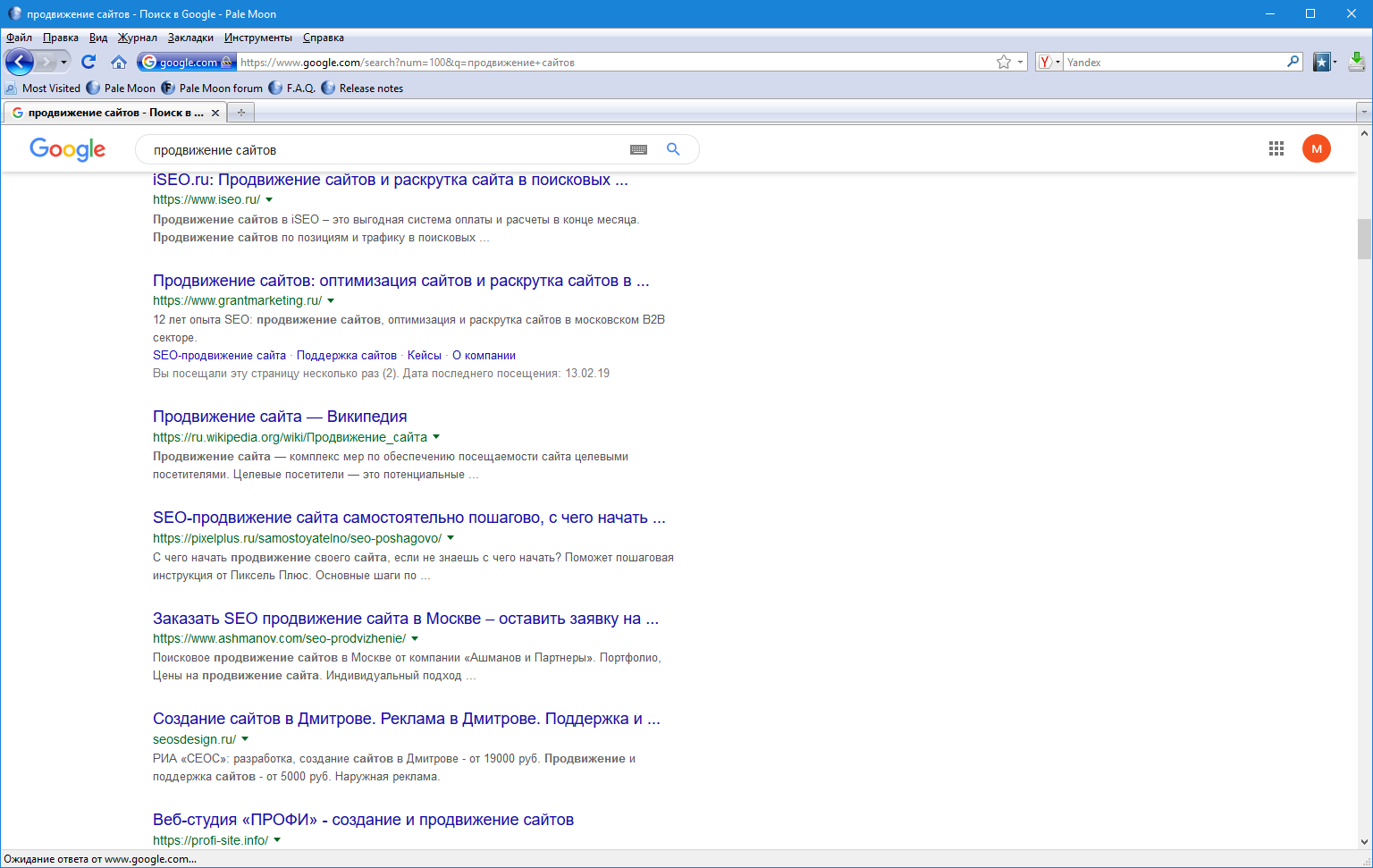This screenshot has height=868, width=1373.
Task: Click the scrollbar up arrow
Action: click(x=1364, y=133)
